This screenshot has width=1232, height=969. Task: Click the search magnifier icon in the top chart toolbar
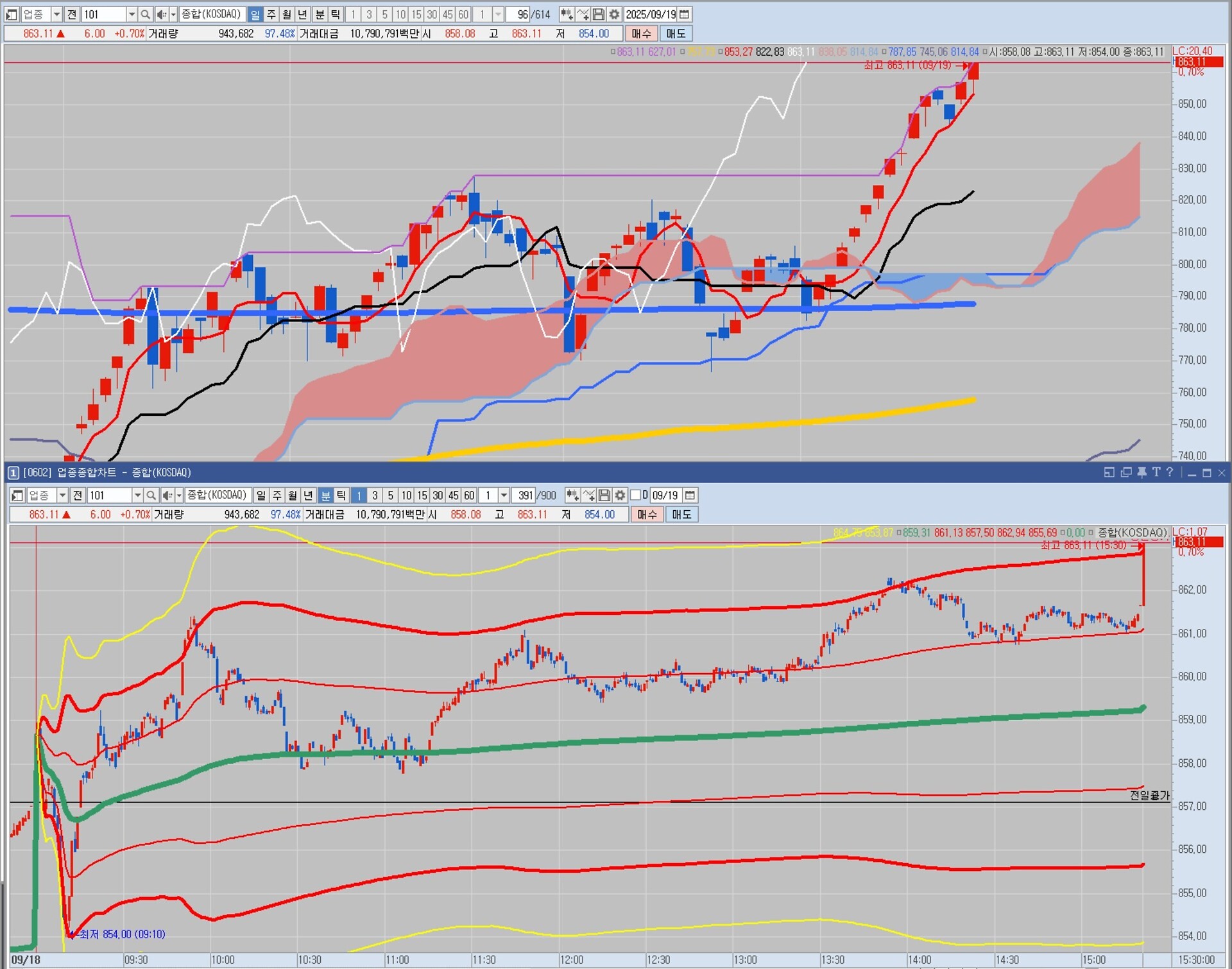[146, 14]
